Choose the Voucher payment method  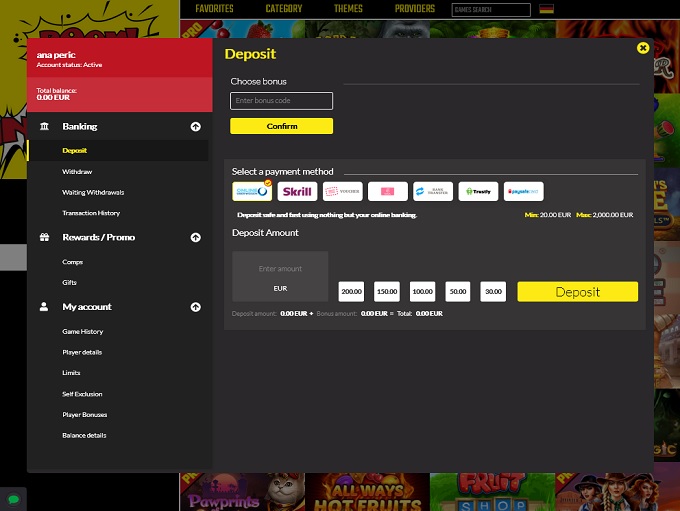pyautogui.click(x=343, y=191)
